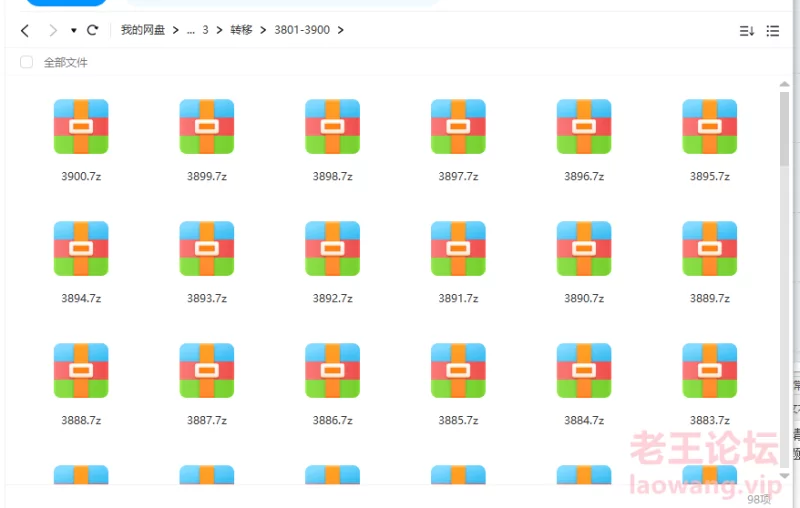
Task: Expand the collapsed breadcrumb ellipsis
Action: [x=190, y=31]
